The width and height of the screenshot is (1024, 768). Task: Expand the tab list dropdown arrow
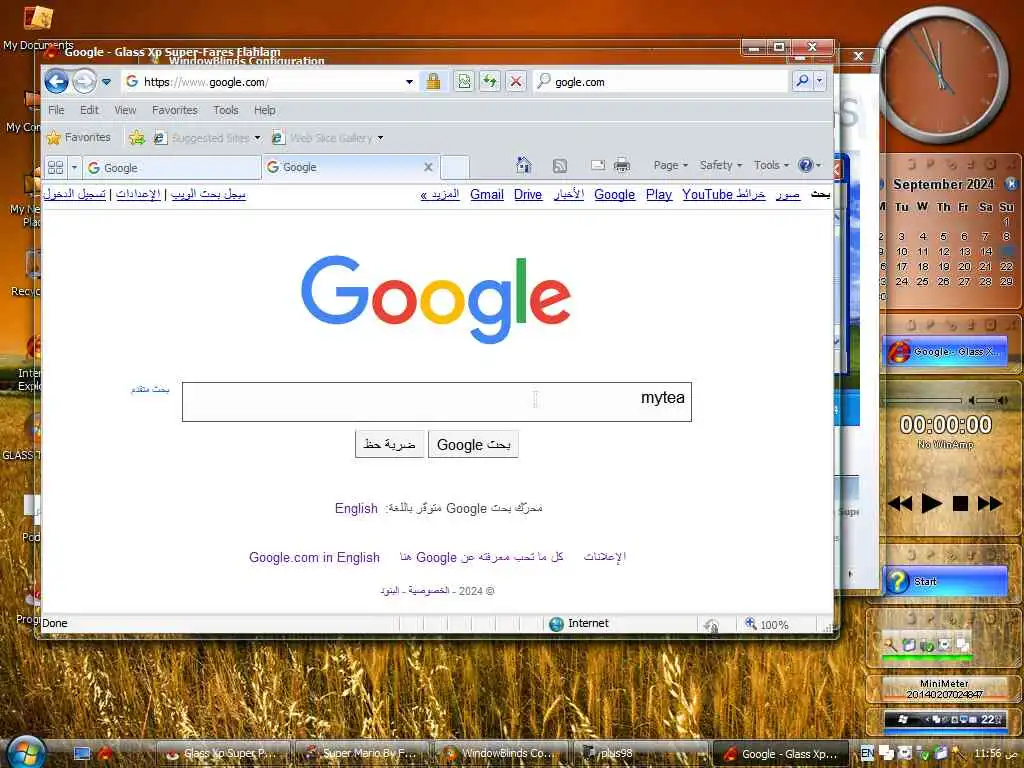coord(74,167)
